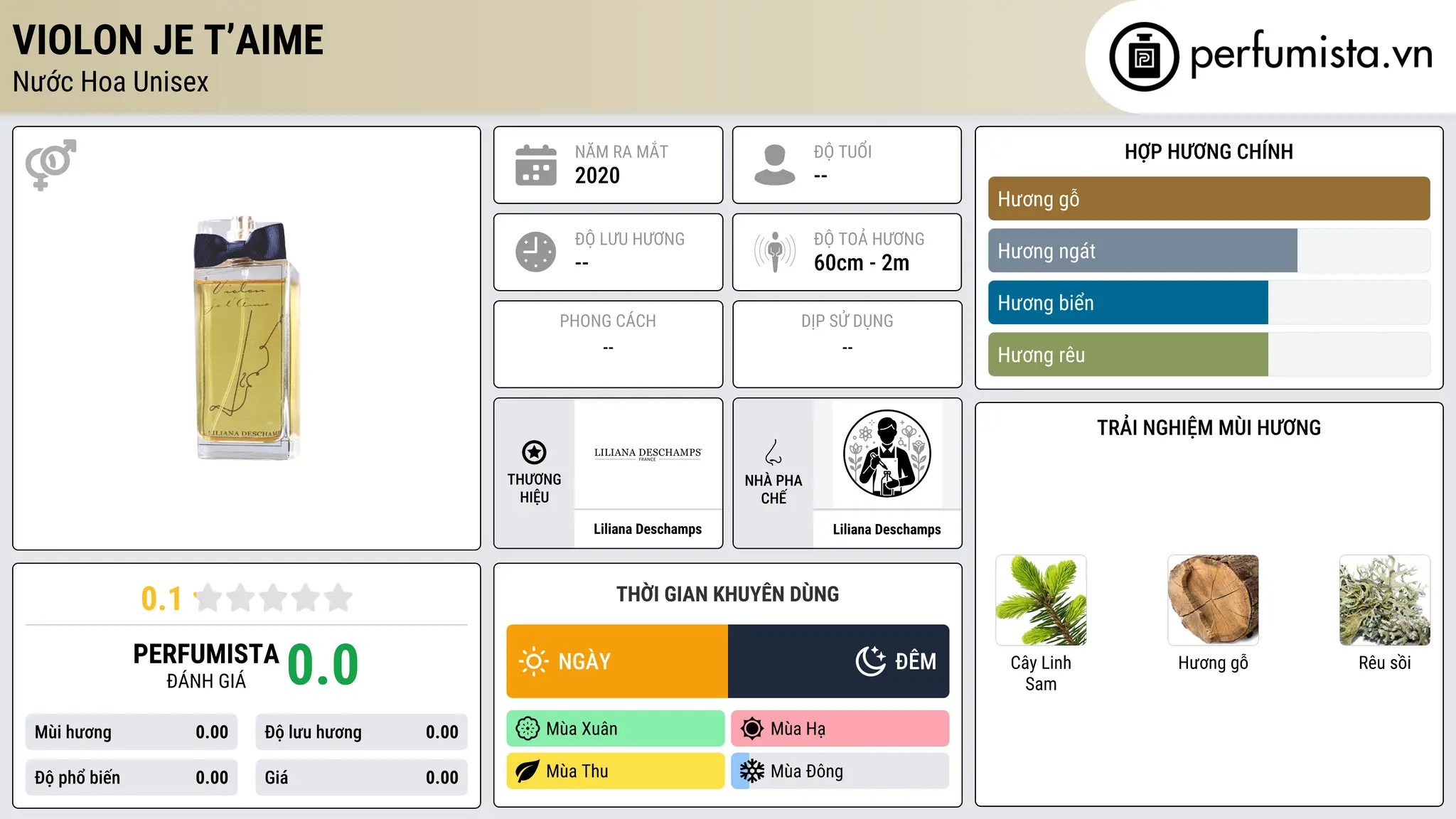Click the perfumista.vn perfume bottle logo icon
The height and width of the screenshot is (819, 1456).
point(1144,57)
